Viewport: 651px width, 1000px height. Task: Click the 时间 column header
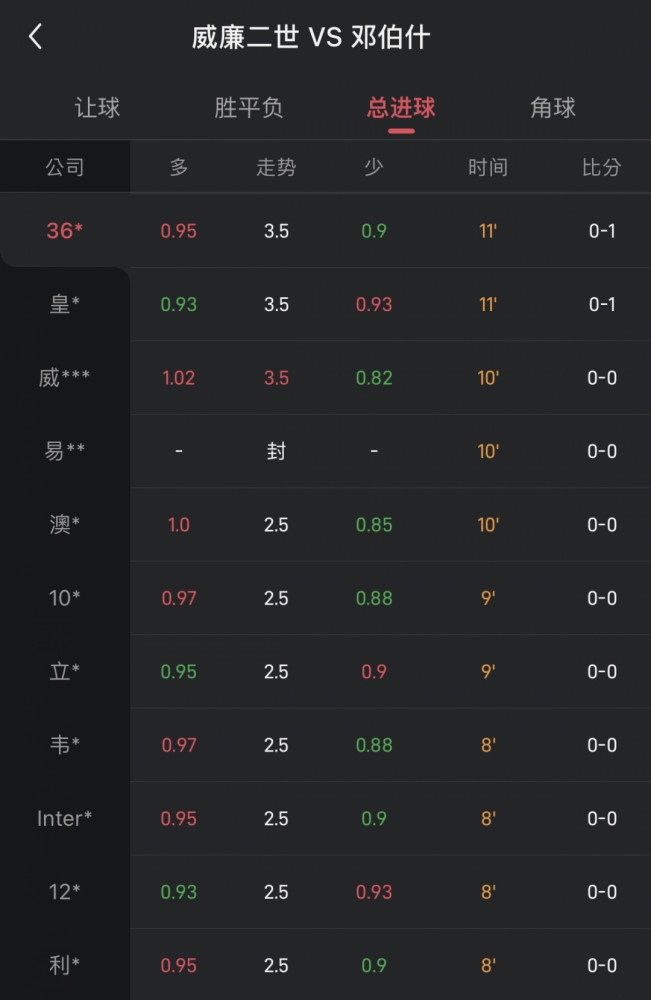[x=488, y=167]
